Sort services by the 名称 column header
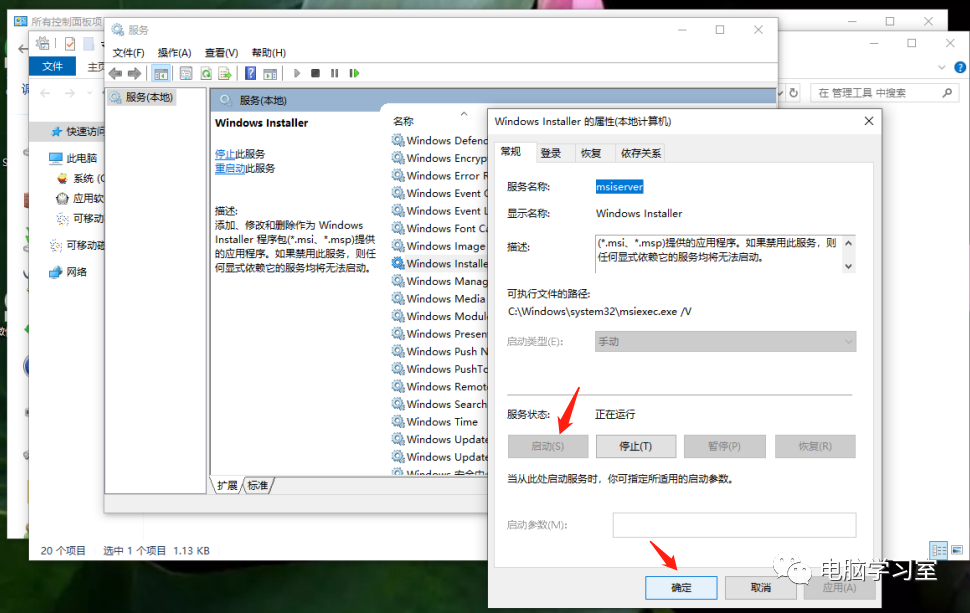This screenshot has height=613, width=970. coord(403,121)
